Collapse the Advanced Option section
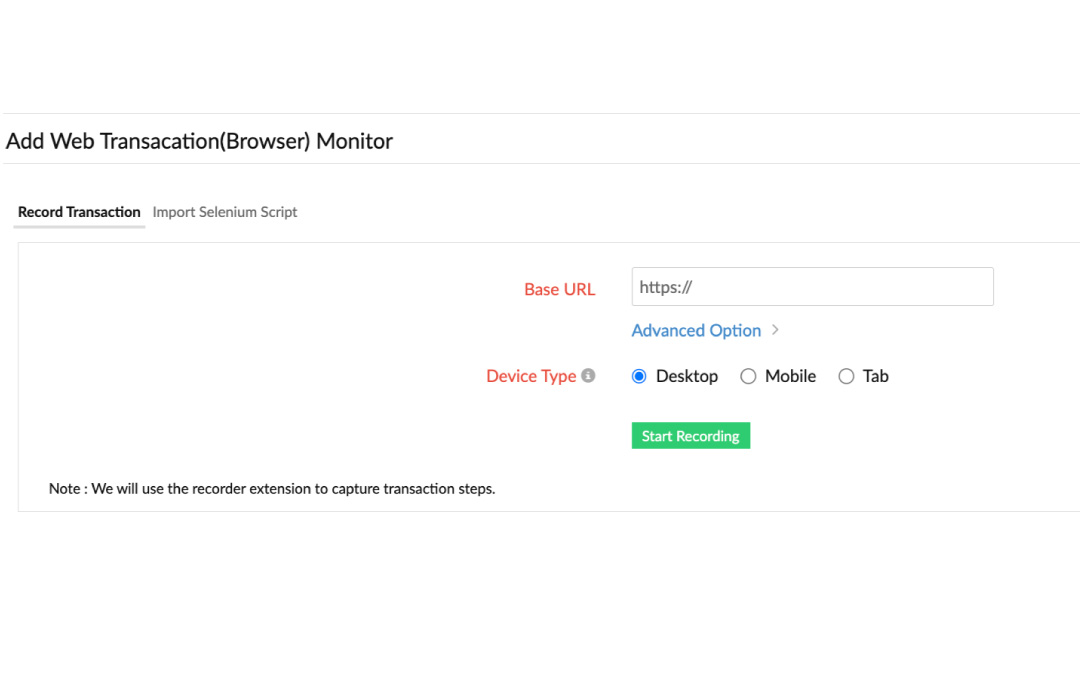1080x700 pixels. pos(696,330)
